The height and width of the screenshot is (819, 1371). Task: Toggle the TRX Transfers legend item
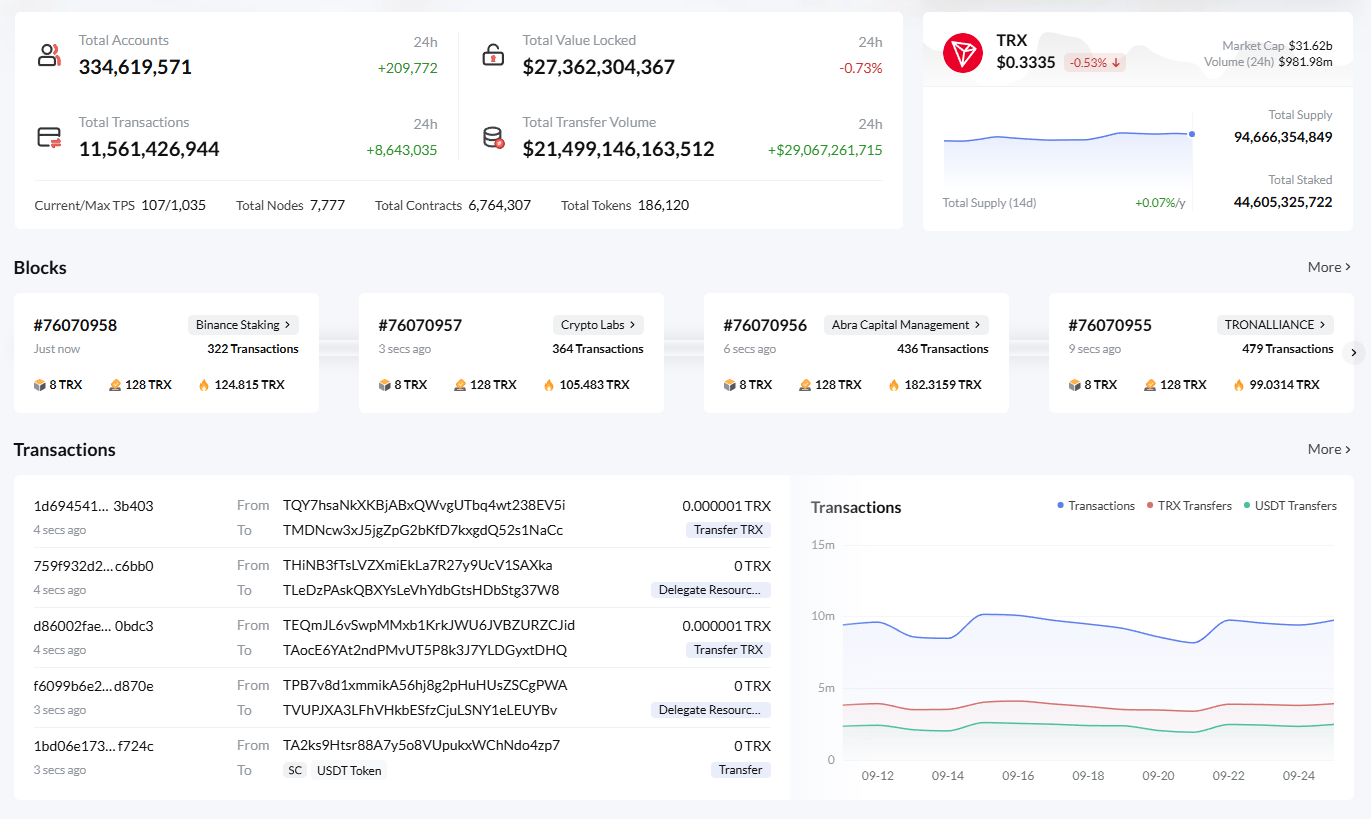[1189, 506]
